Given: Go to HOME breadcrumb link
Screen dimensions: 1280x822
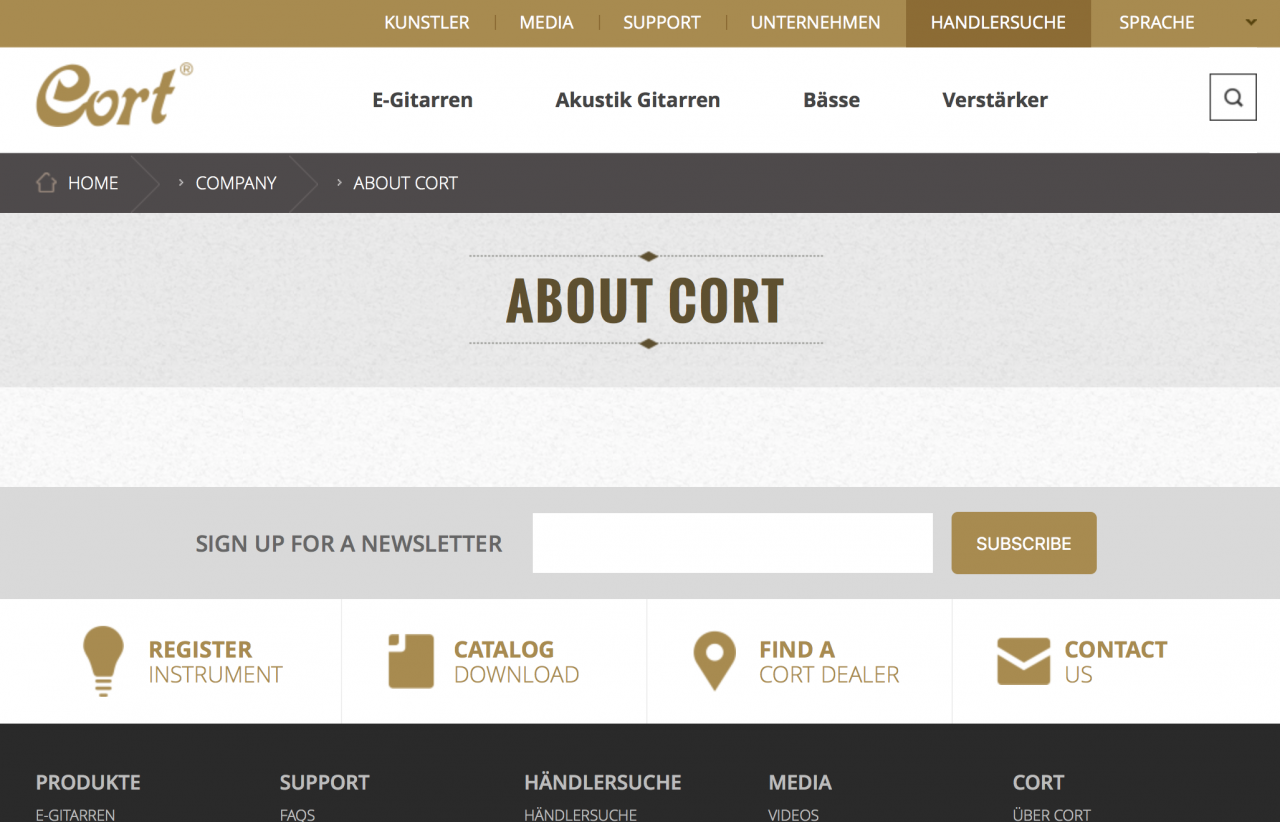Looking at the screenshot, I should coord(93,183).
